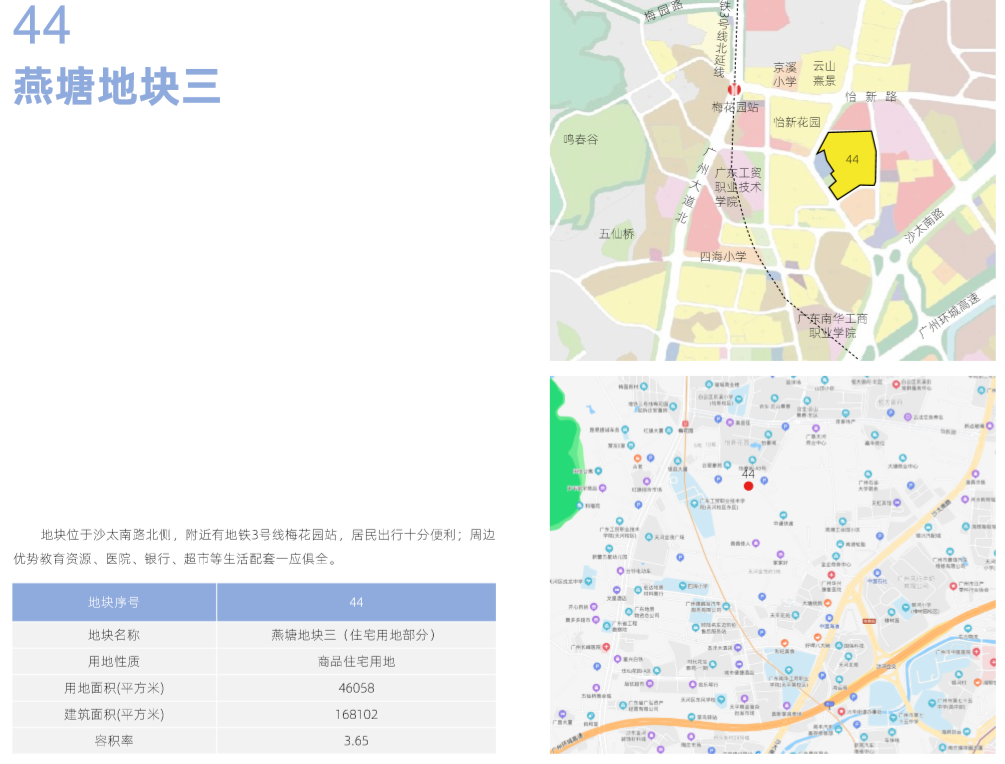The image size is (1005, 764).
Task: Click the 京溪小学 map label
Action: [x=785, y=74]
